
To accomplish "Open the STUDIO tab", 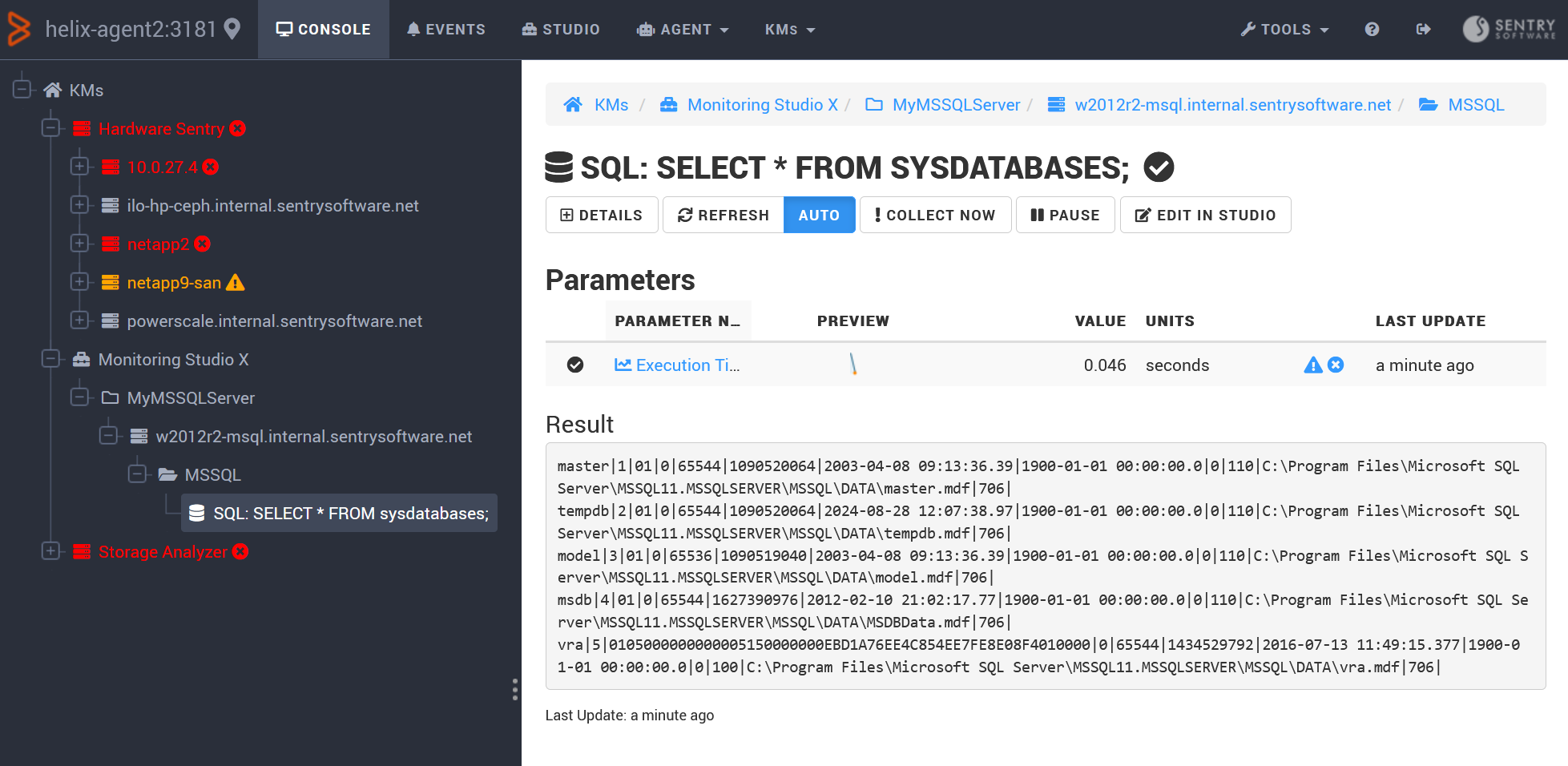I will [561, 30].
